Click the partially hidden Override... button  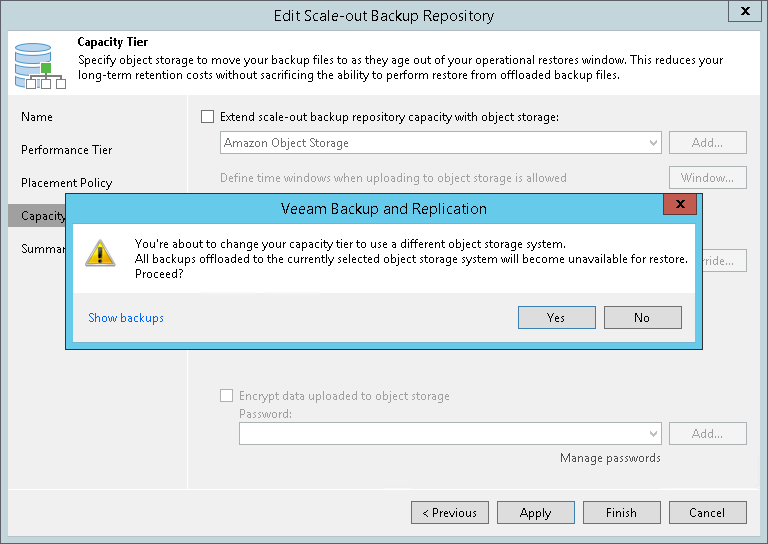coord(725,260)
